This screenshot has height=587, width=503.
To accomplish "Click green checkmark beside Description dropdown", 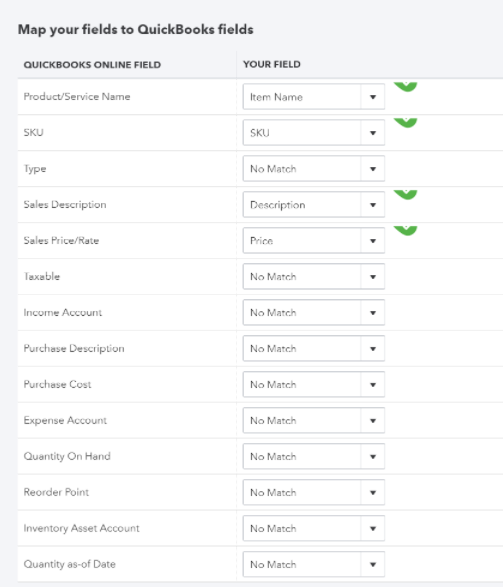I will tap(405, 195).
